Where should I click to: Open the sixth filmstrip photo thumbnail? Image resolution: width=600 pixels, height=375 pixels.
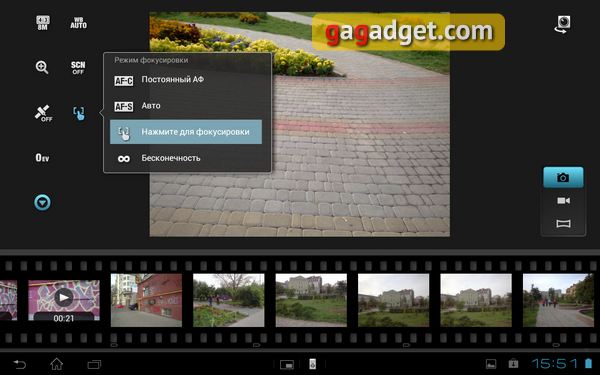[x=476, y=300]
